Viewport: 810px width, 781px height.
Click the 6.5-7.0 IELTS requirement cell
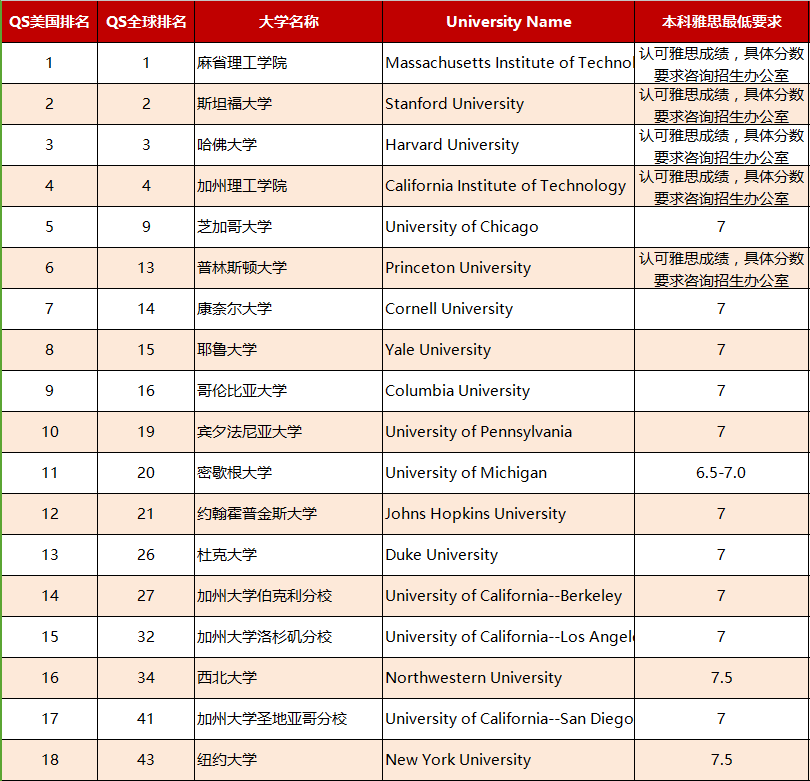722,473
